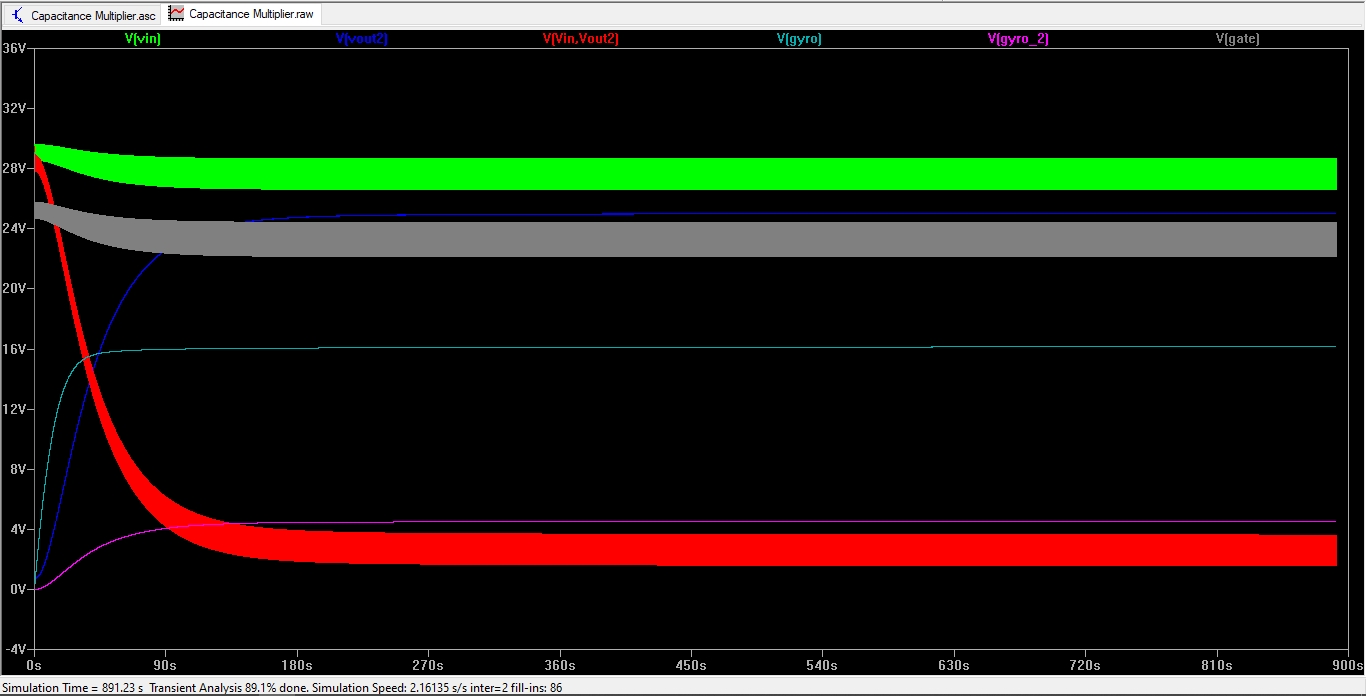This screenshot has width=1366, height=696.
Task: Select the Capacitance Multiplier.raw tab
Action: click(x=244, y=14)
